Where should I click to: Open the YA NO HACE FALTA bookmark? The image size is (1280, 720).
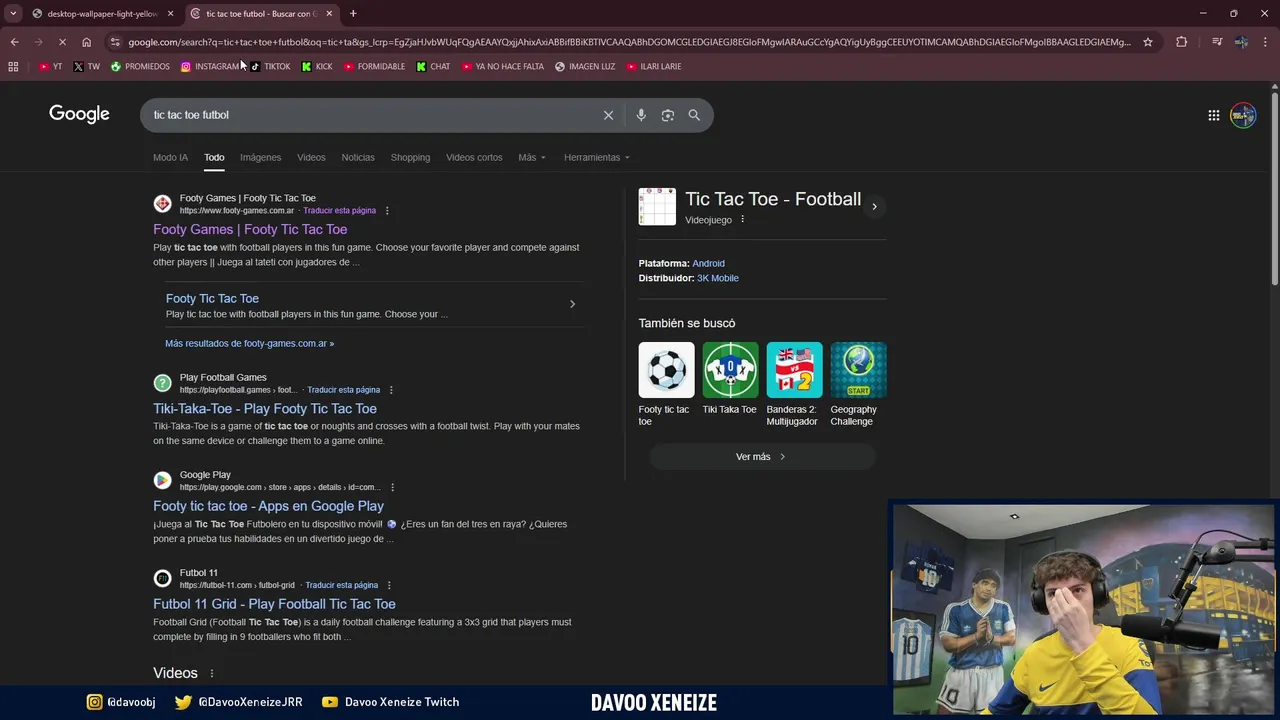[503, 67]
